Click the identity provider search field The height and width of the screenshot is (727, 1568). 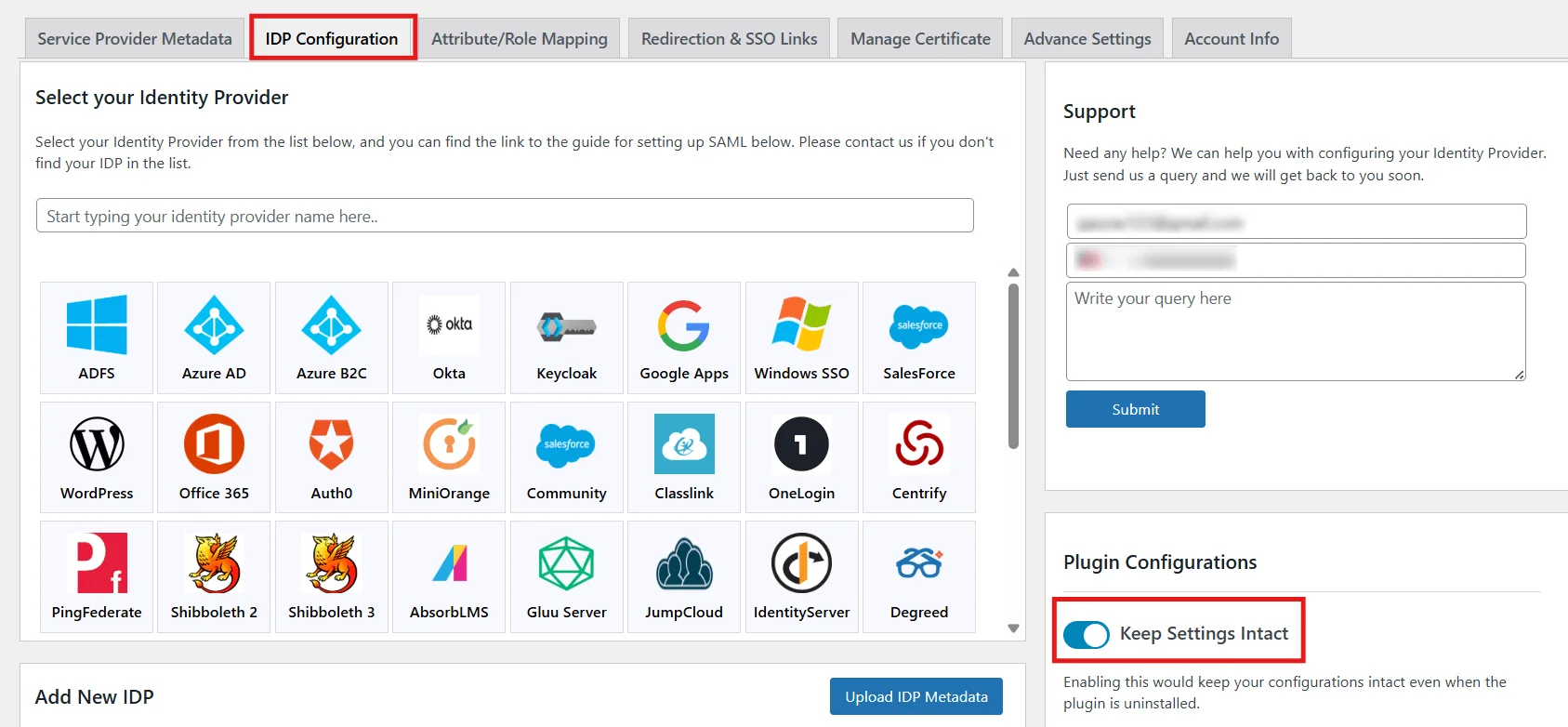(505, 216)
